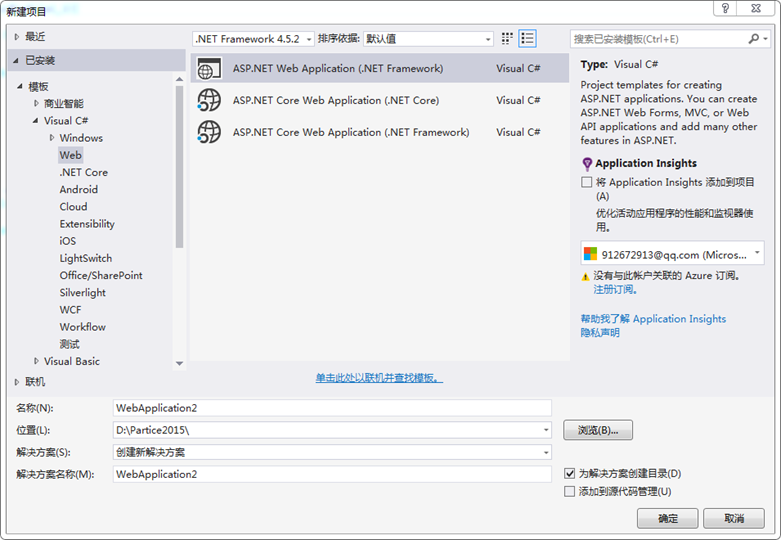Select the Android category
The height and width of the screenshot is (540, 781).
click(79, 189)
